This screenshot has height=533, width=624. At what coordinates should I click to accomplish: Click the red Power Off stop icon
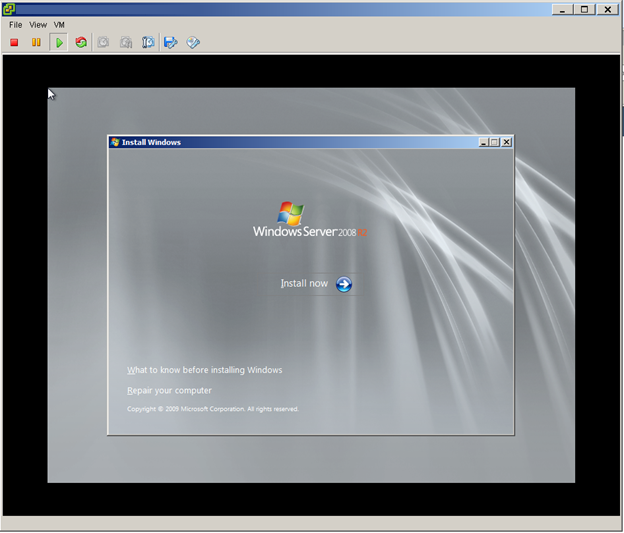point(14,42)
